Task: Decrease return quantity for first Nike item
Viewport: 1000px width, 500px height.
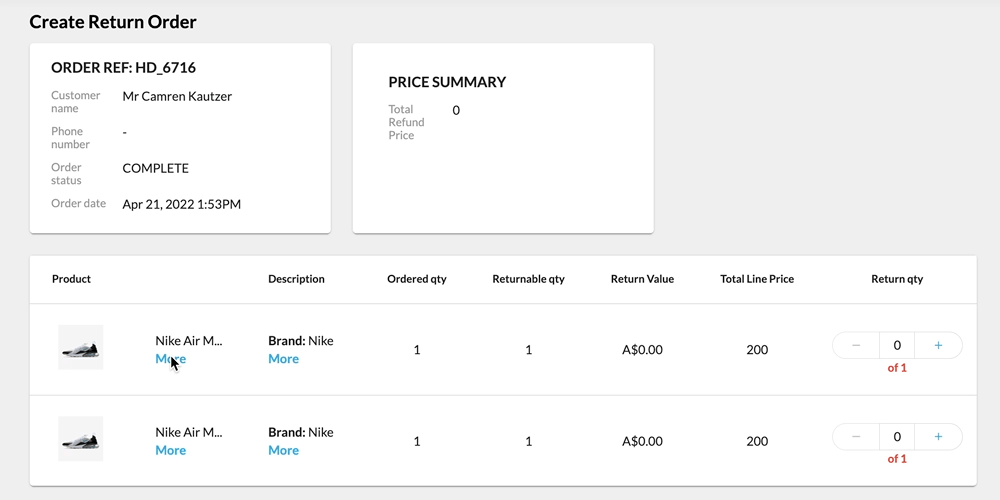Action: coord(856,346)
